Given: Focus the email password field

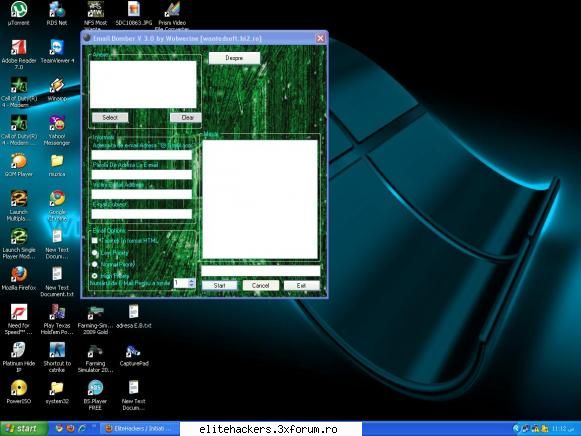Looking at the screenshot, I should 142,174.
